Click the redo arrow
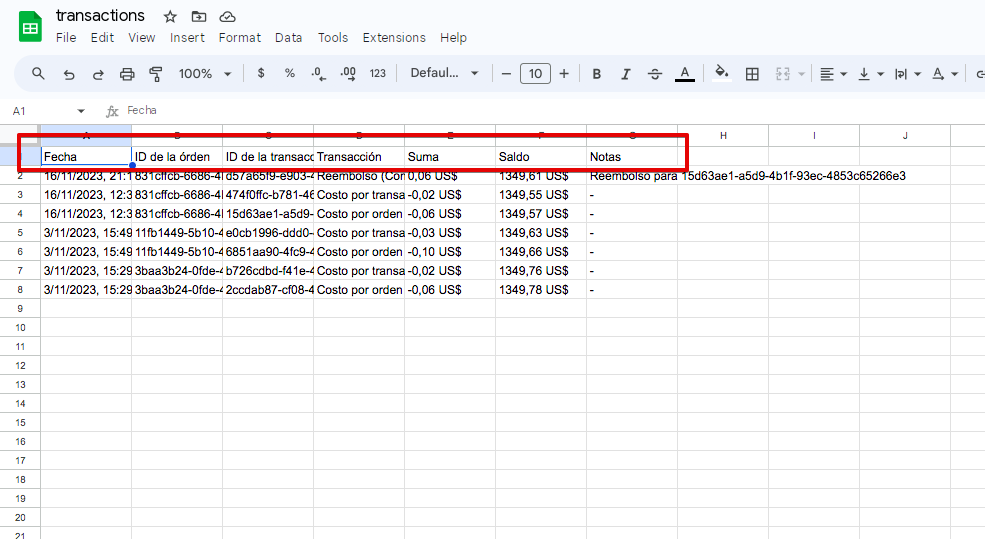985x539 pixels. pyautogui.click(x=98, y=74)
